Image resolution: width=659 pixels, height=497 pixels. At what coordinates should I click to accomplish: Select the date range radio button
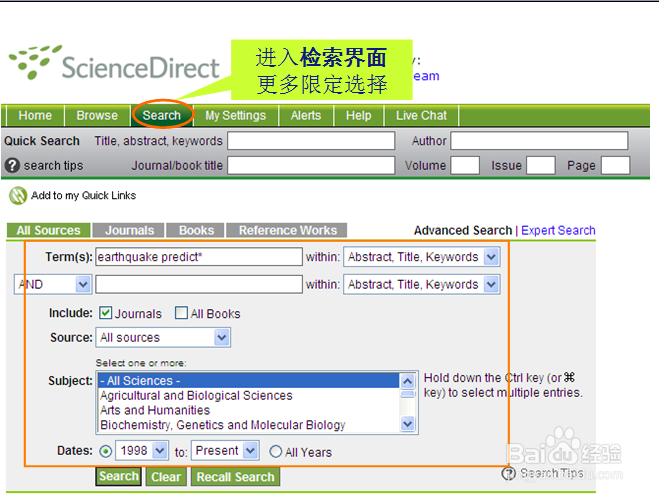pyautogui.click(x=105, y=452)
